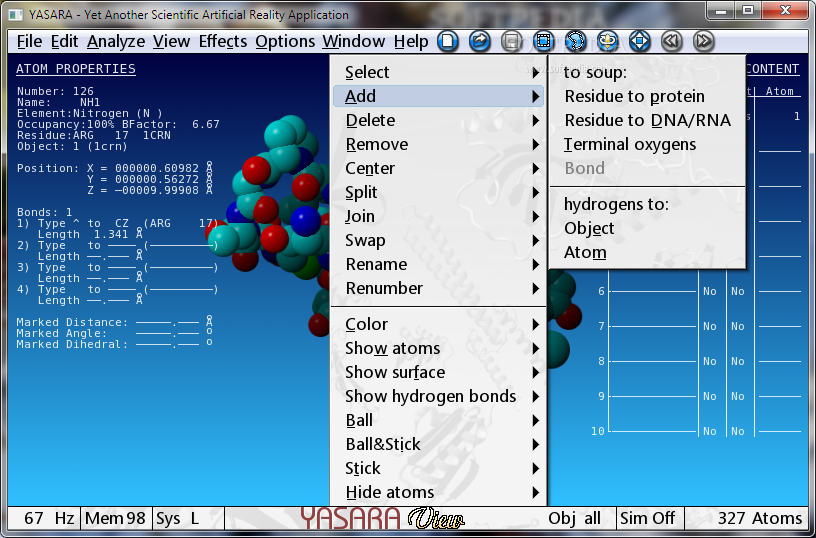The height and width of the screenshot is (538, 816).
Task: Click the blue nitrogen atom sphere in molecule
Action: (306, 221)
